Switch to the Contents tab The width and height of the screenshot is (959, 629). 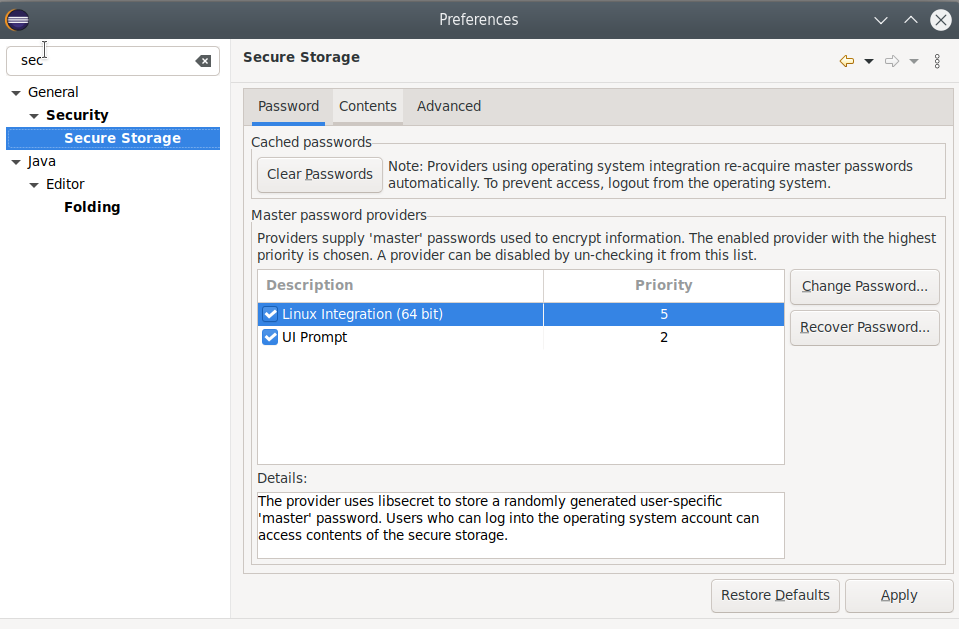click(x=367, y=106)
